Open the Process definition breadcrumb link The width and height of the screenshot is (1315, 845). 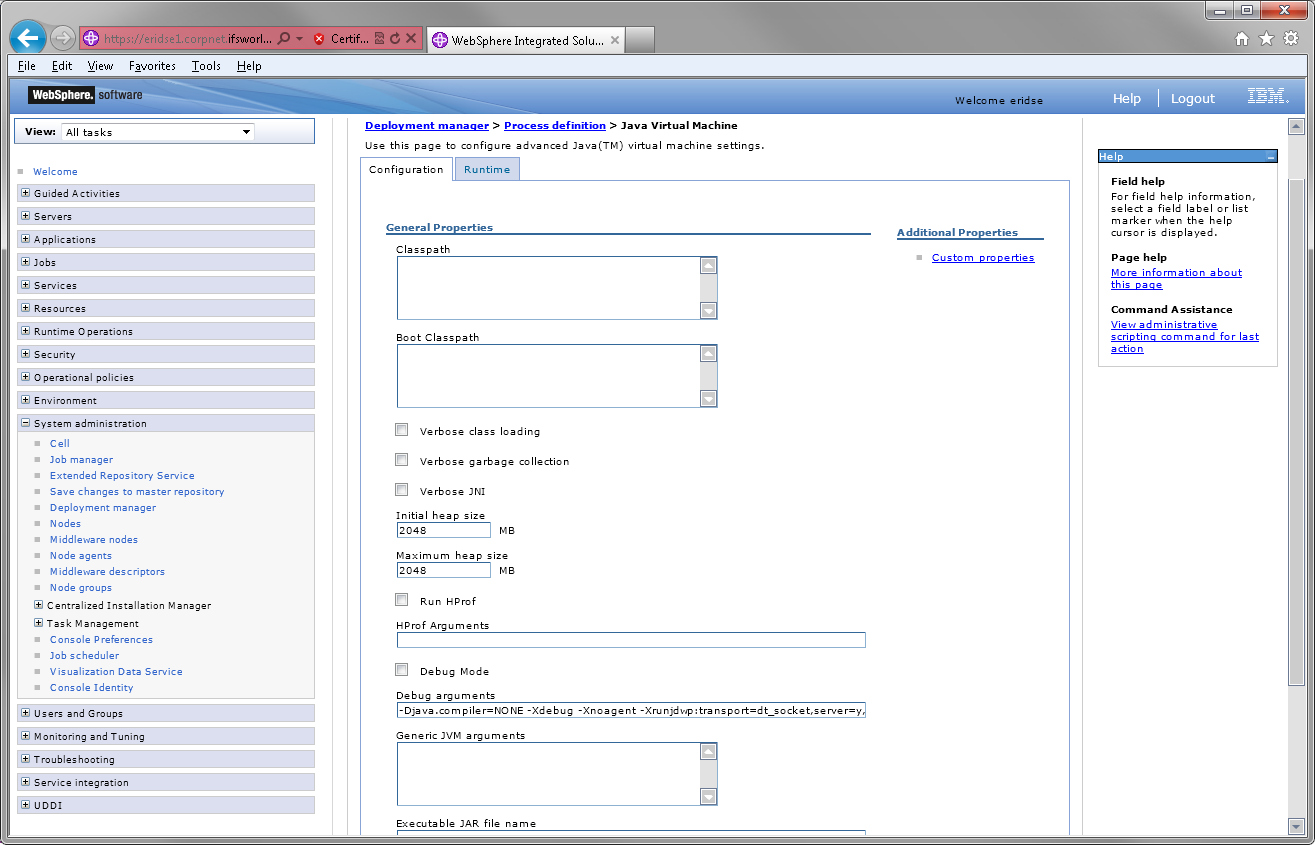pyautogui.click(x=555, y=126)
